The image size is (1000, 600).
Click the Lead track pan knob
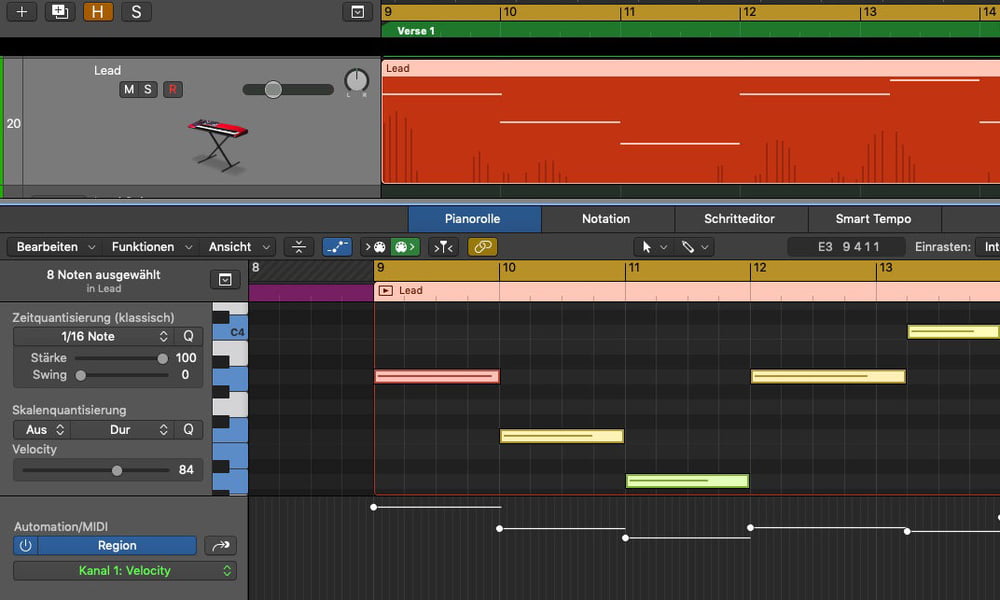tap(357, 81)
